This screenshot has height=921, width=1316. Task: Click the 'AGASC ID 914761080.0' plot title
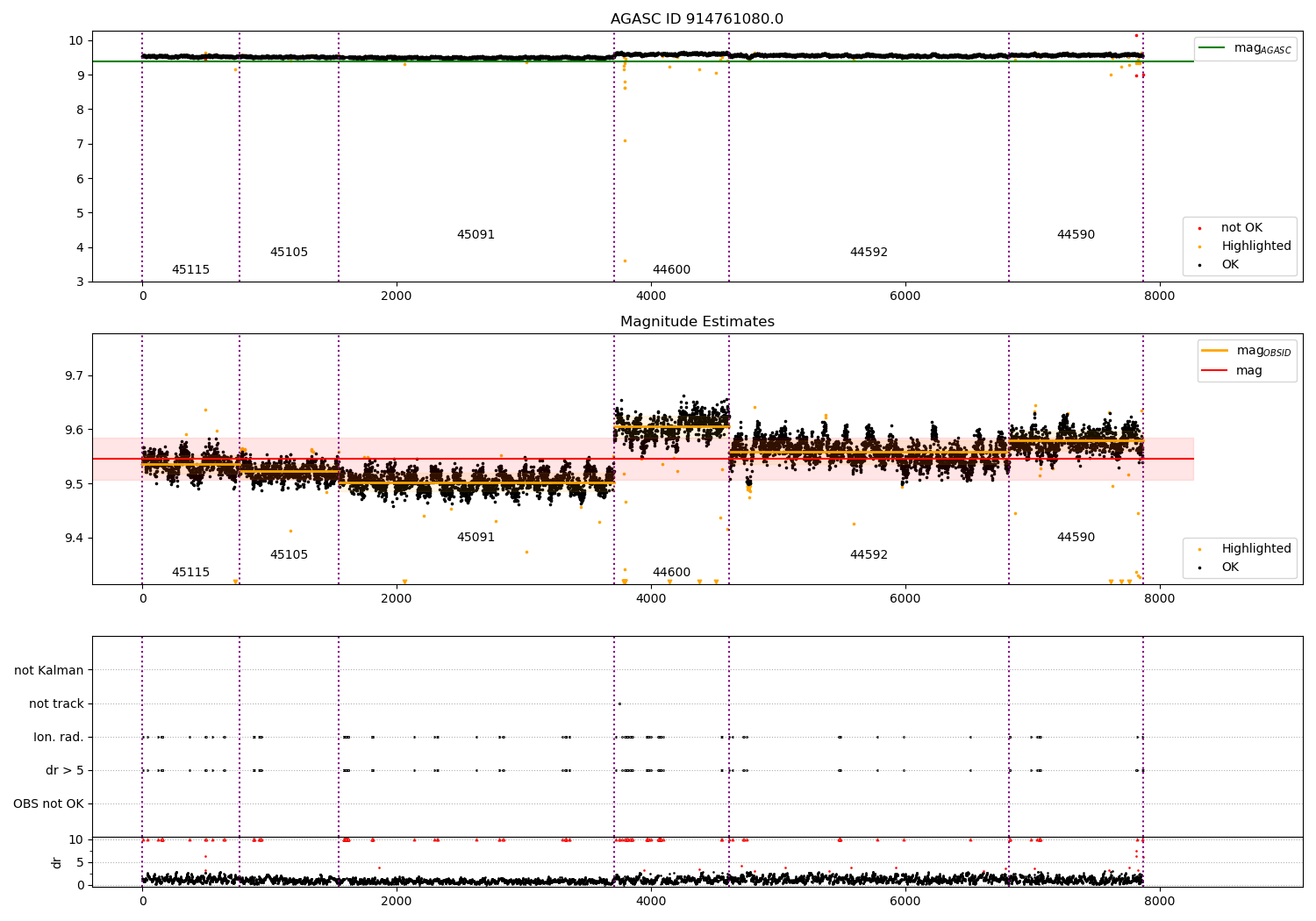pyautogui.click(x=697, y=19)
